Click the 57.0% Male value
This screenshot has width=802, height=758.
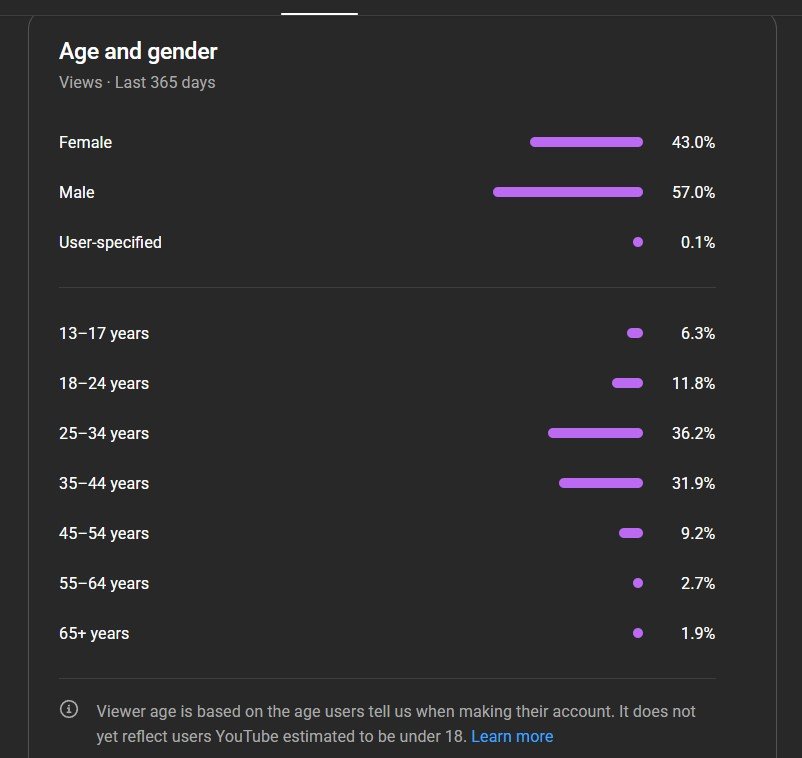pos(693,192)
